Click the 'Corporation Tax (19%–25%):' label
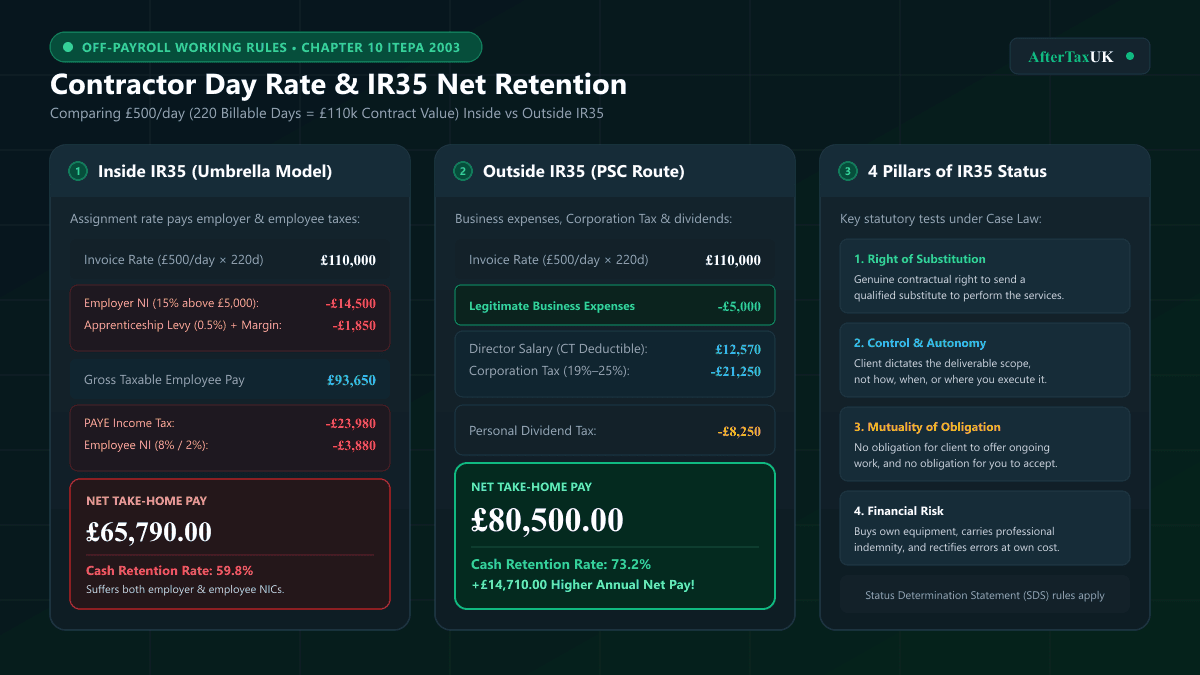This screenshot has width=1200, height=675. (x=549, y=371)
